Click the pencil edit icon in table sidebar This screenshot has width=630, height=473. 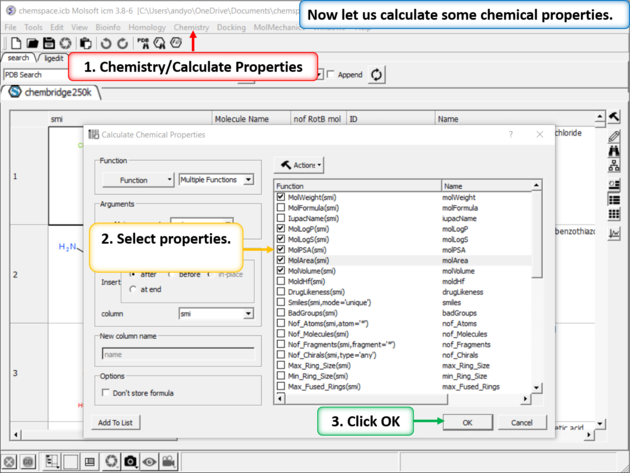[x=614, y=134]
